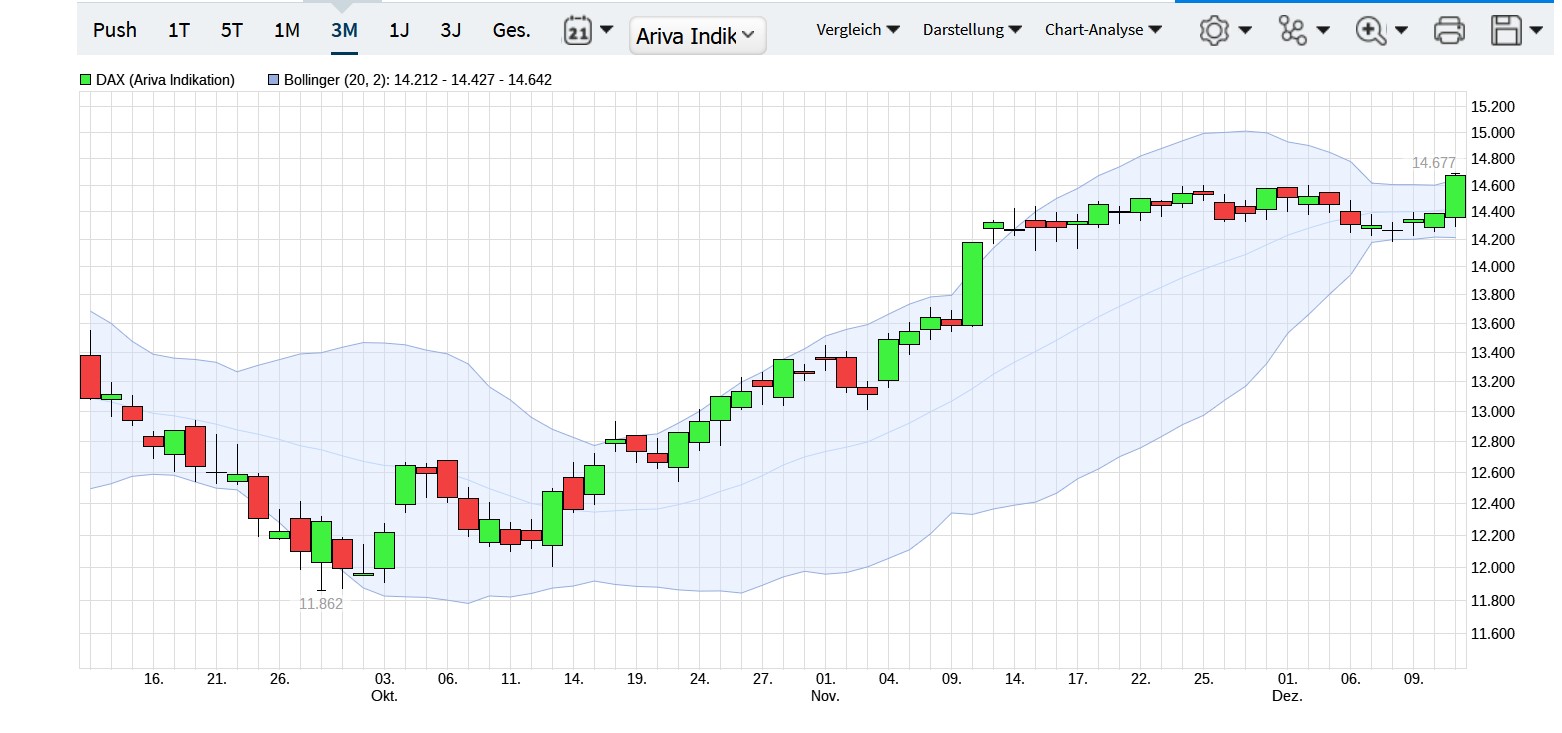
Task: Select the last green candle peaking at 14.677
Action: tap(1455, 196)
